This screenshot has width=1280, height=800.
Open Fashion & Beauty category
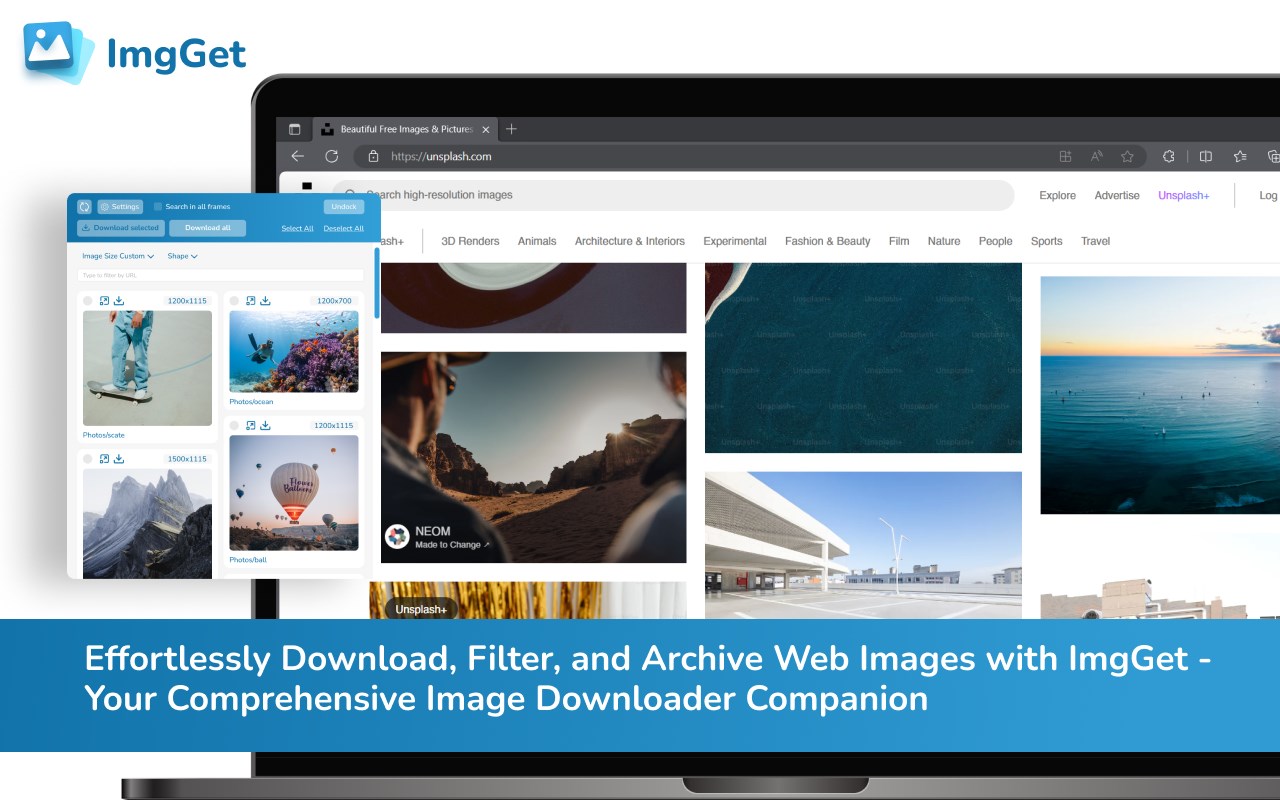coord(828,241)
